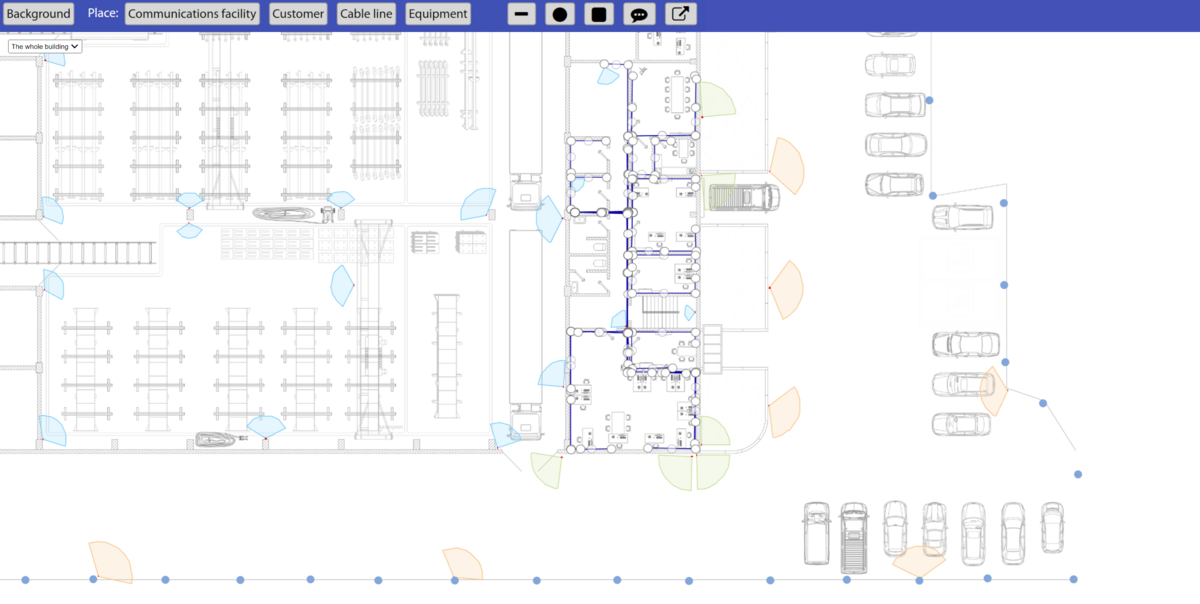The image size is (1200, 604).
Task: Select the Customer place
Action: click(x=297, y=13)
